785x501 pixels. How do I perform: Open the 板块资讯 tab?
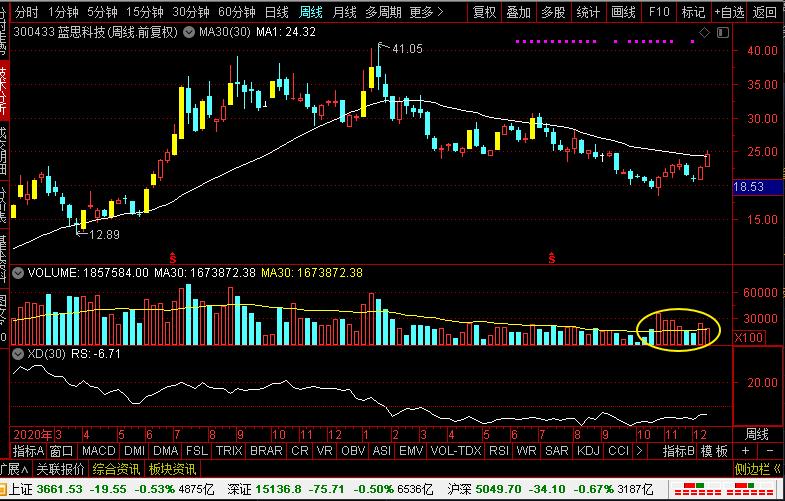pyautogui.click(x=172, y=469)
